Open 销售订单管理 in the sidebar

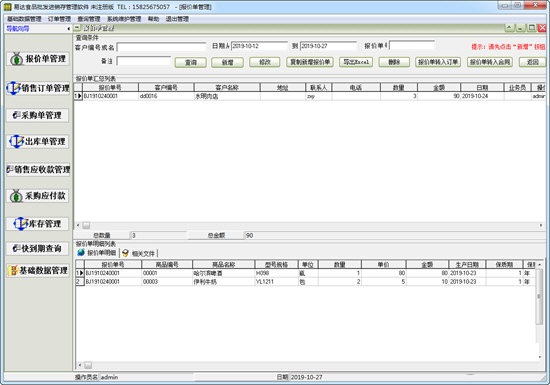(38, 88)
